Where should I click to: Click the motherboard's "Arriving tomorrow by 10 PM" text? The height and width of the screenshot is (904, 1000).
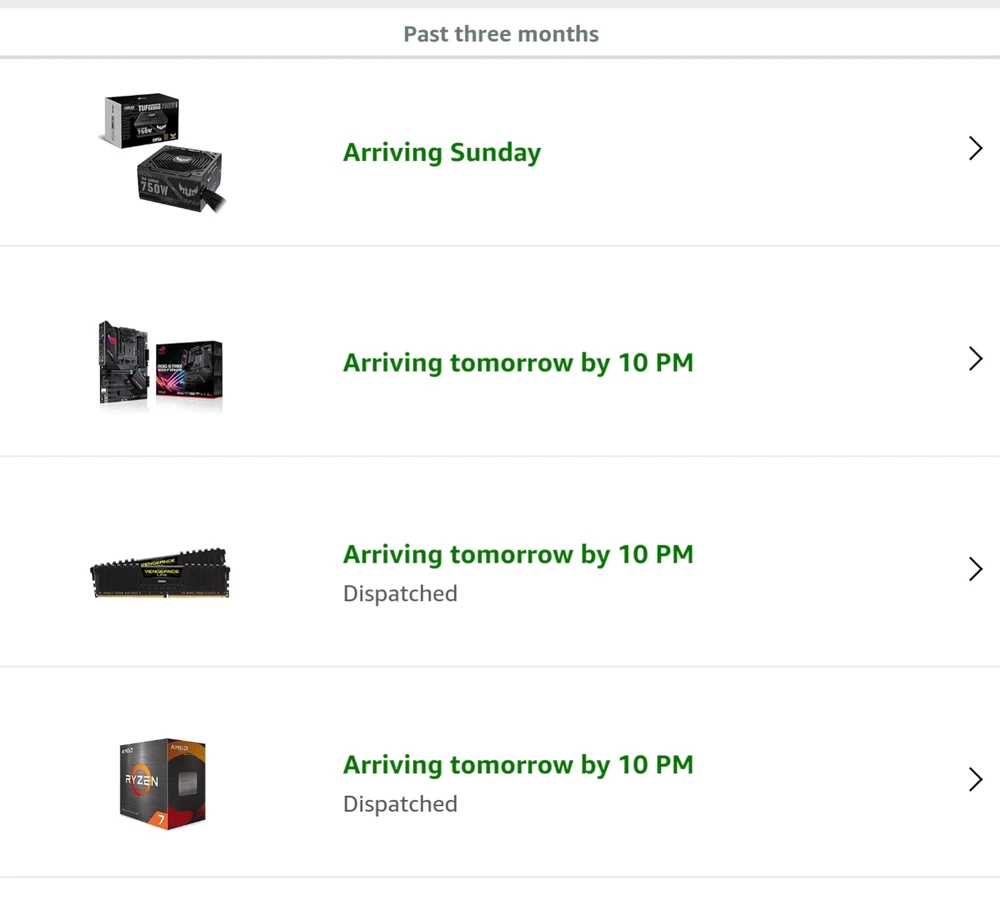click(517, 362)
